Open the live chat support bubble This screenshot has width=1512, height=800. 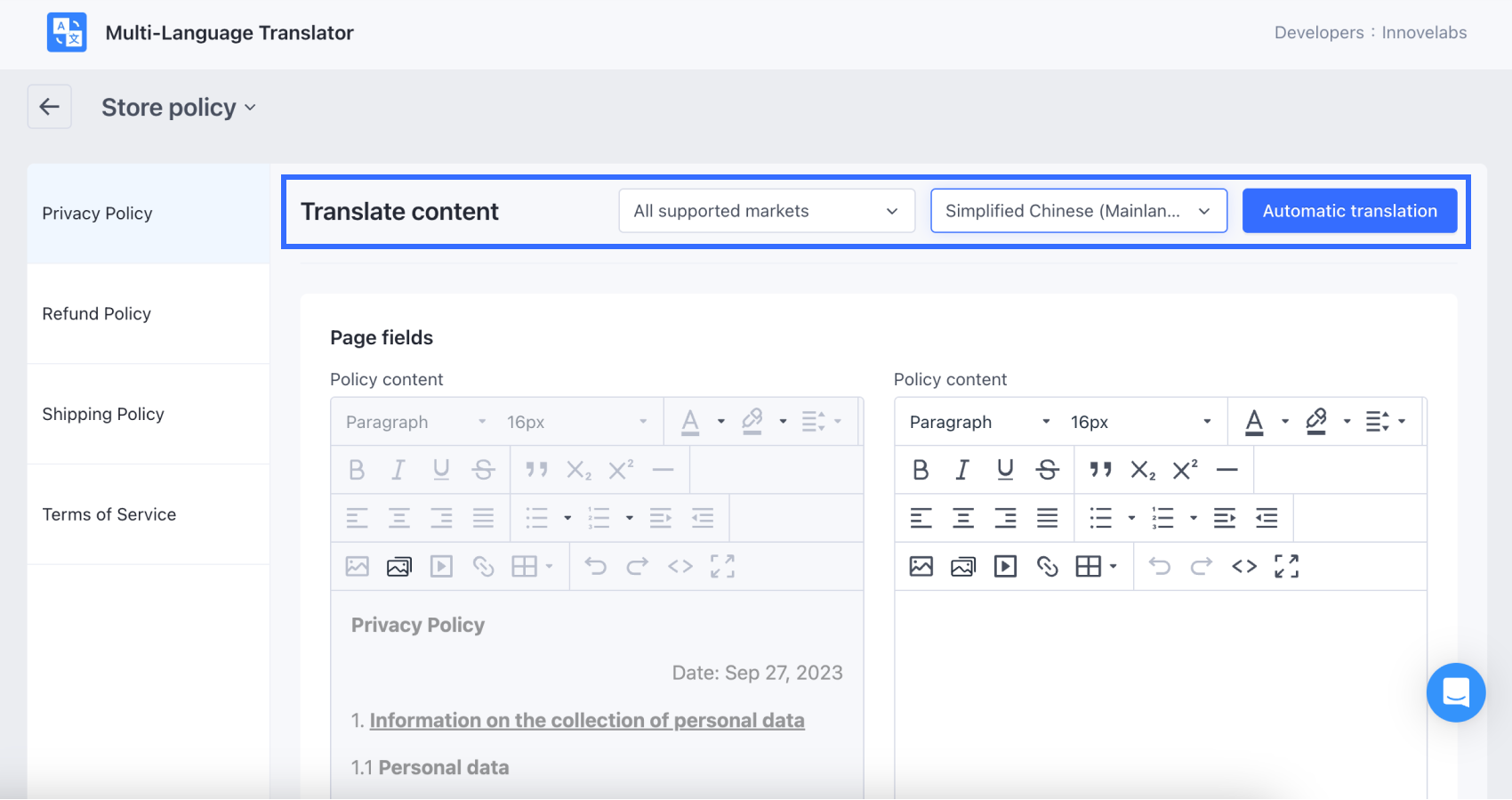1455,692
